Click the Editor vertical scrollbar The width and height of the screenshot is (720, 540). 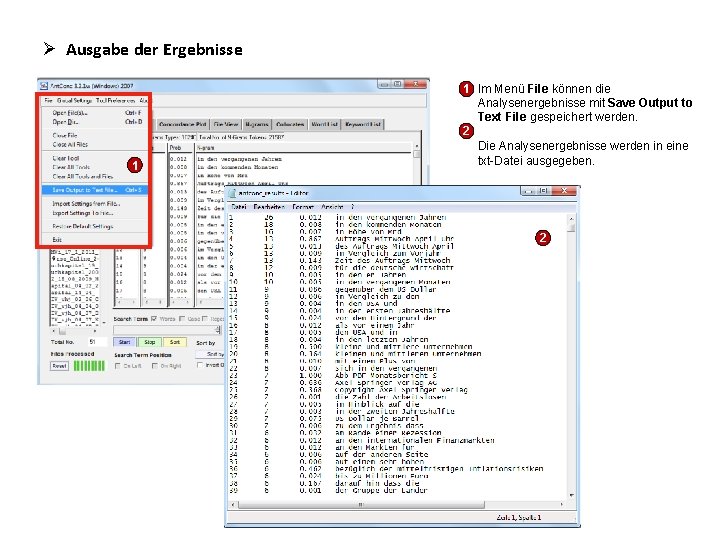point(571,355)
